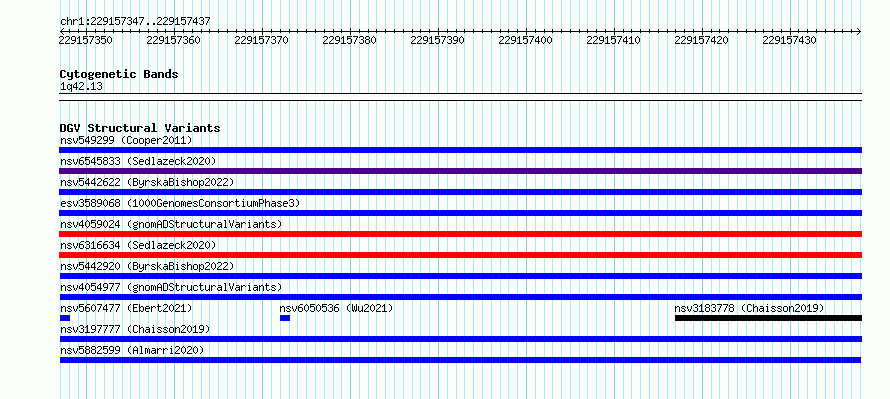Click ruler position 229157350
The image size is (890, 399).
[86, 40]
